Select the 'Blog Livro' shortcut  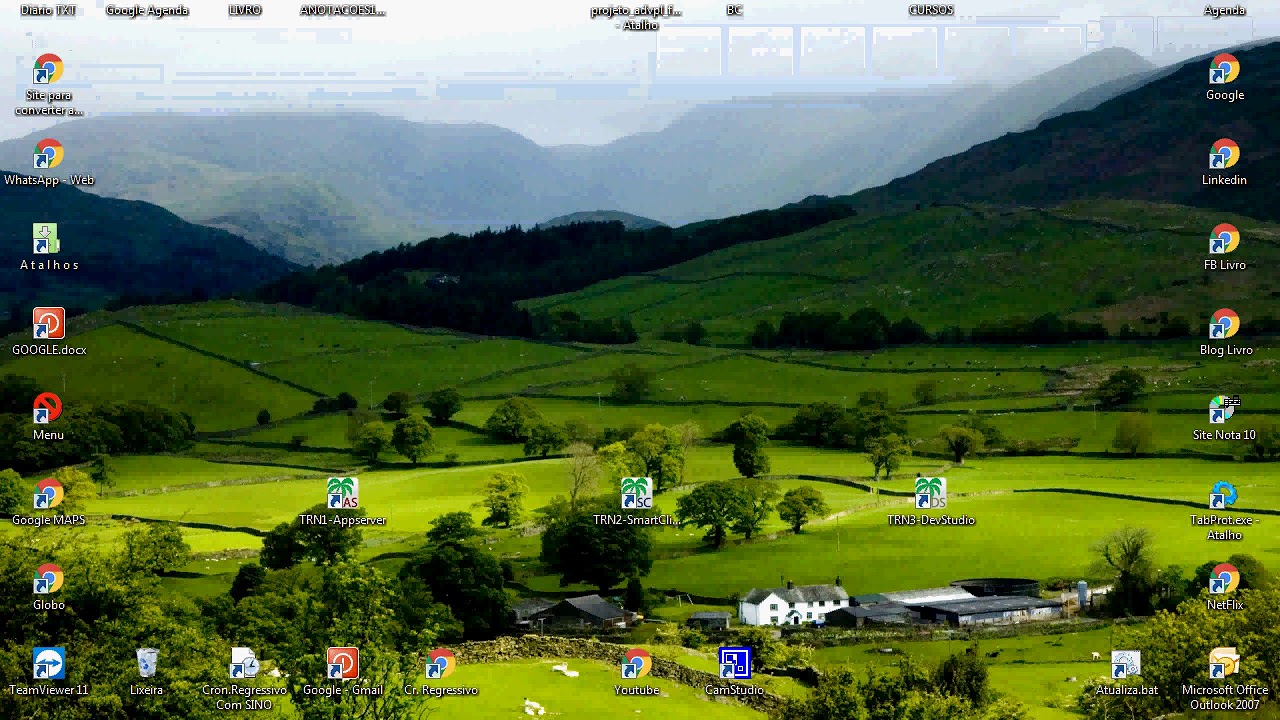[x=1224, y=326]
